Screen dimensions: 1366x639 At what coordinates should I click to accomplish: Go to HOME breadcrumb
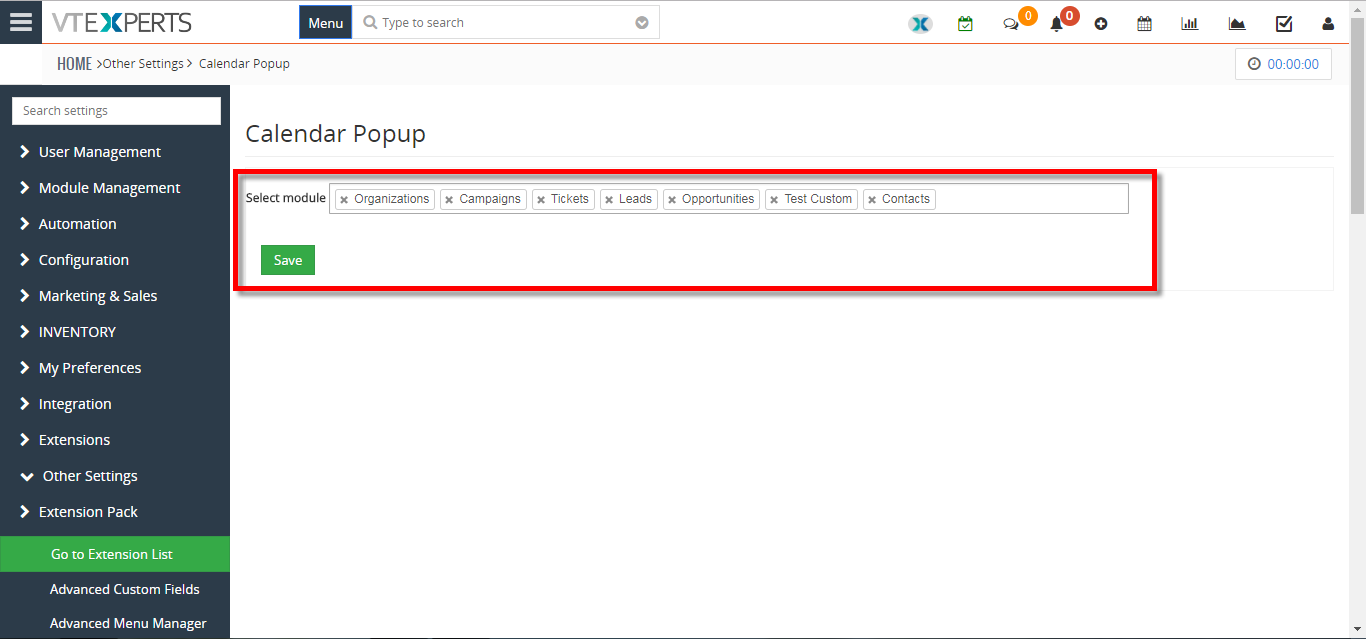[x=74, y=64]
